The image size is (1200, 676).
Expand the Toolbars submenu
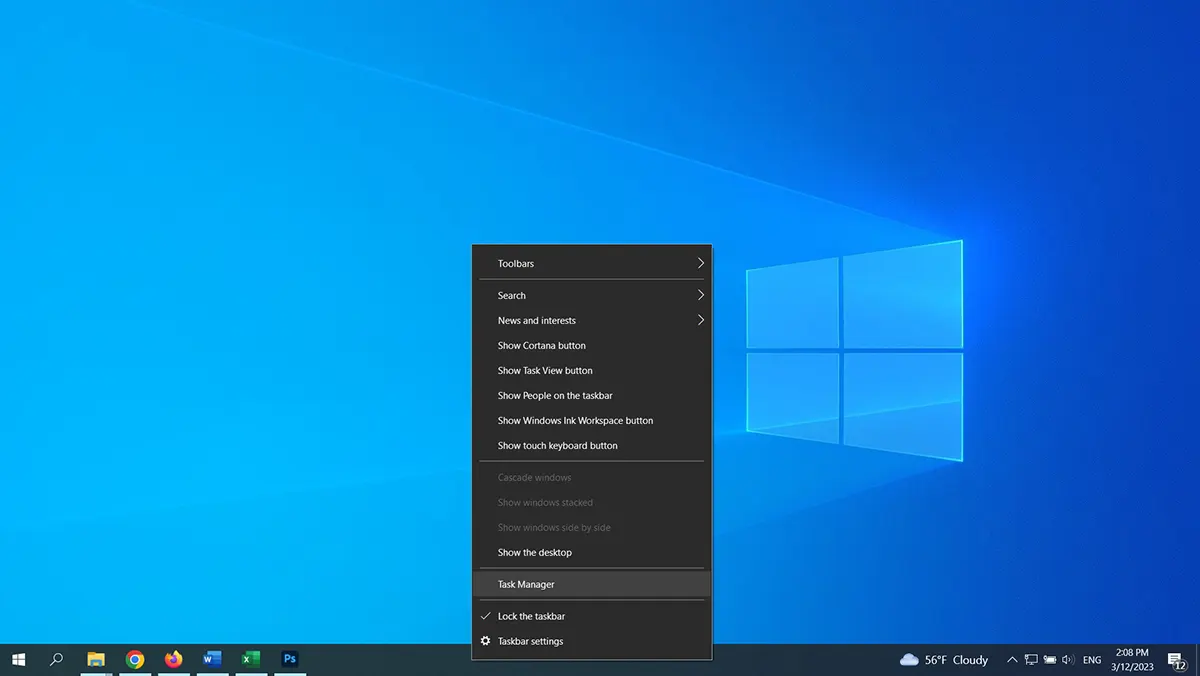592,264
